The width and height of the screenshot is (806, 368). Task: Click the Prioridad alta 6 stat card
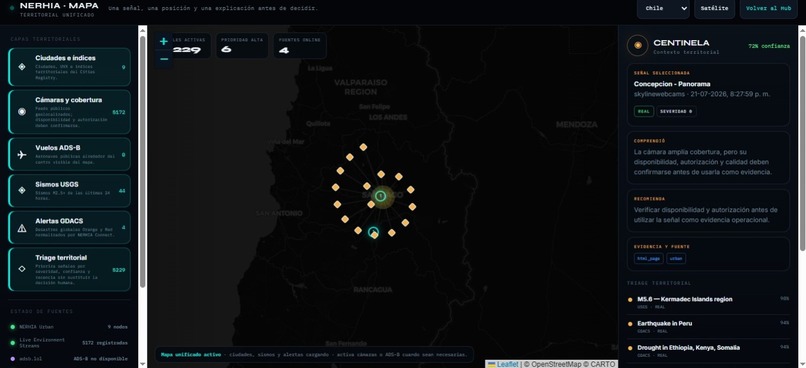(x=242, y=46)
